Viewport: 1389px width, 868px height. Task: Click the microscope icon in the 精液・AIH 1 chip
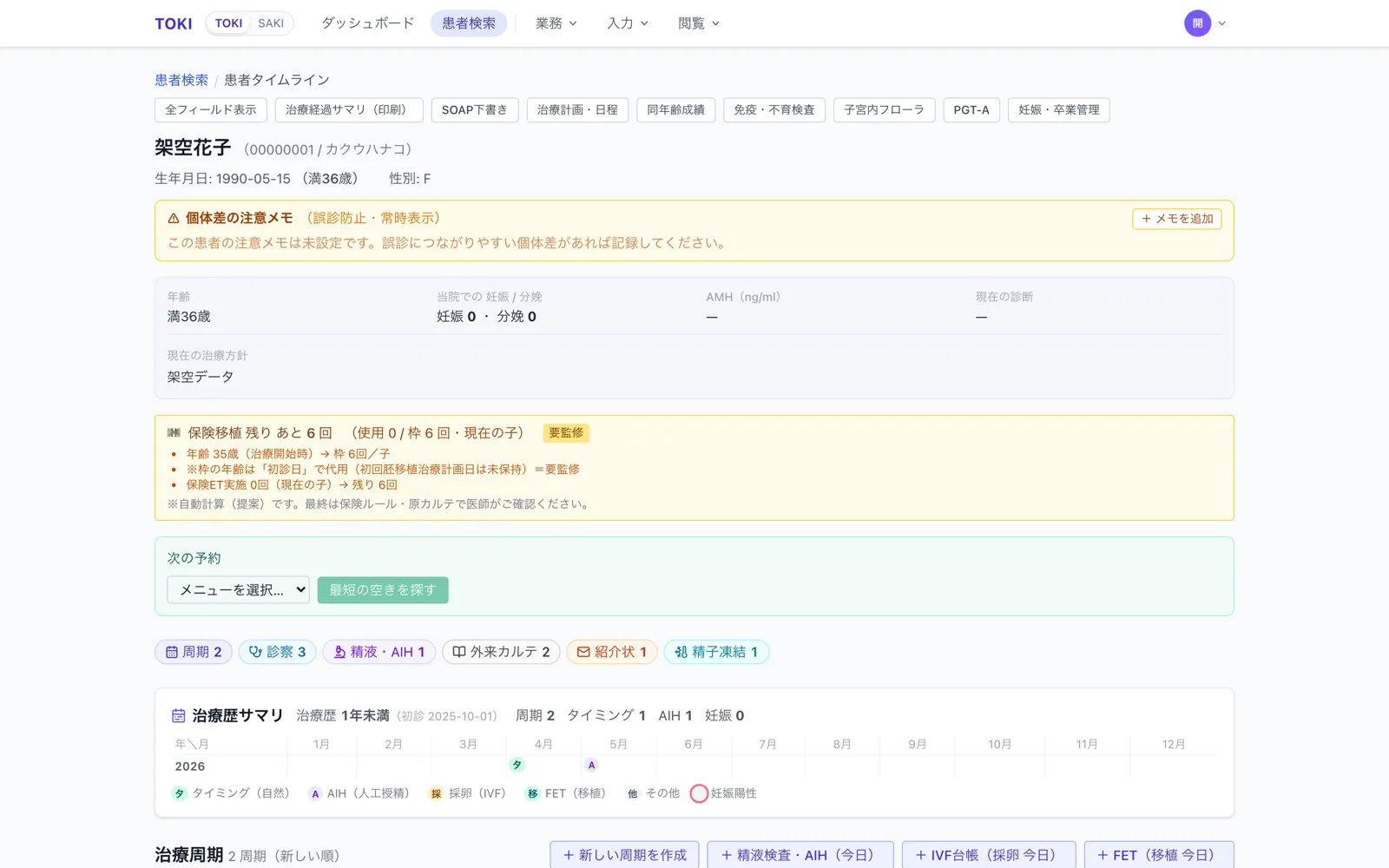coord(339,652)
